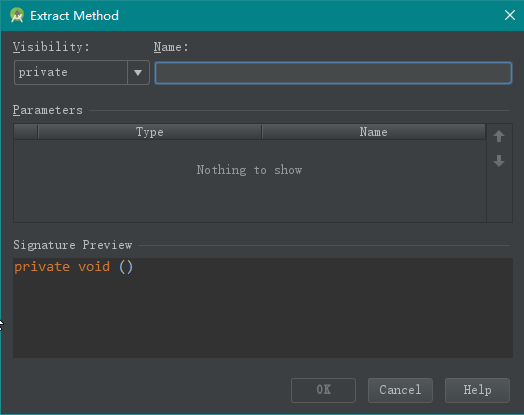
Task: Click the OK button
Action: pyautogui.click(x=323, y=390)
